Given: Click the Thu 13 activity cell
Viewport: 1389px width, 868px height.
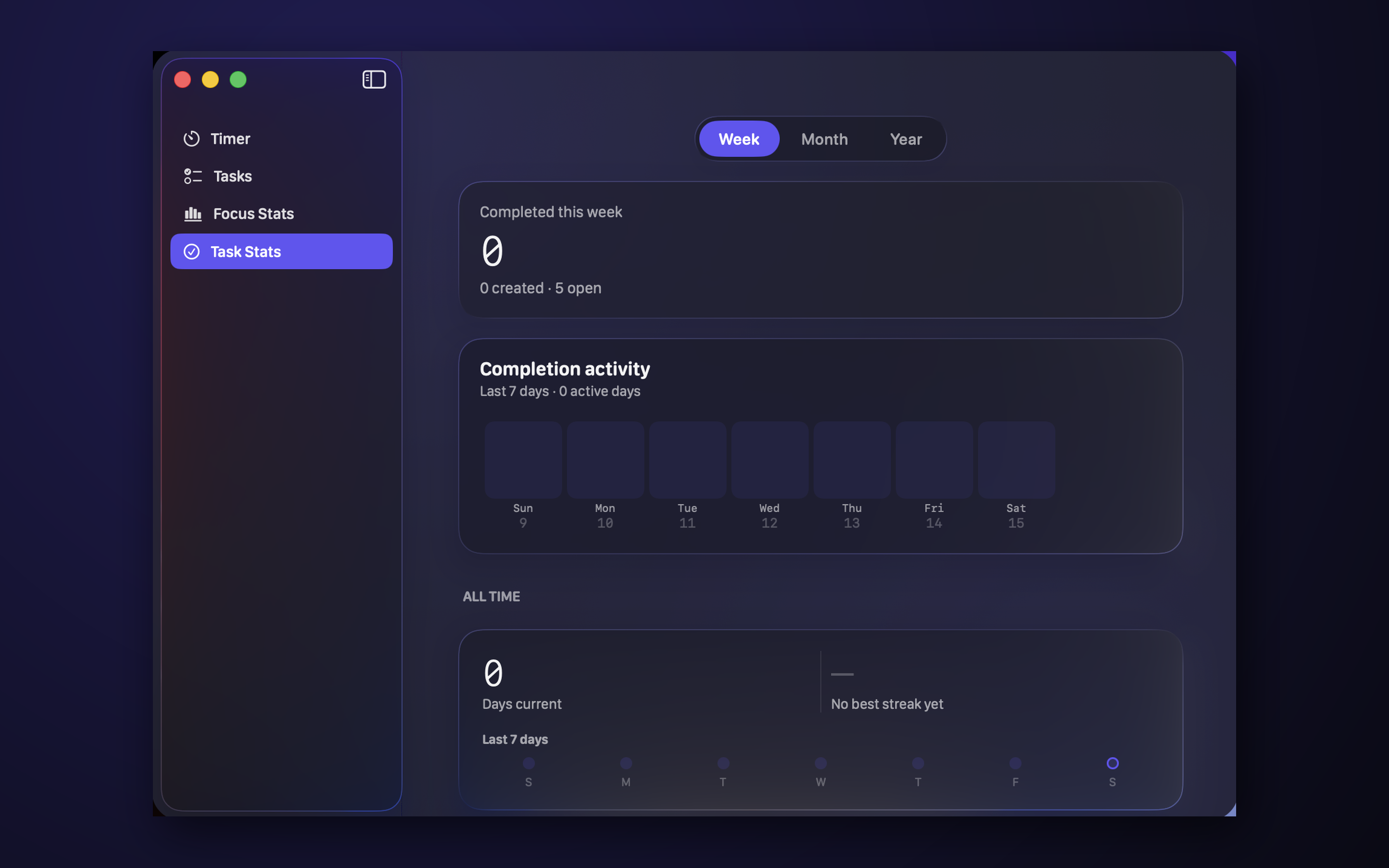Looking at the screenshot, I should point(852,460).
